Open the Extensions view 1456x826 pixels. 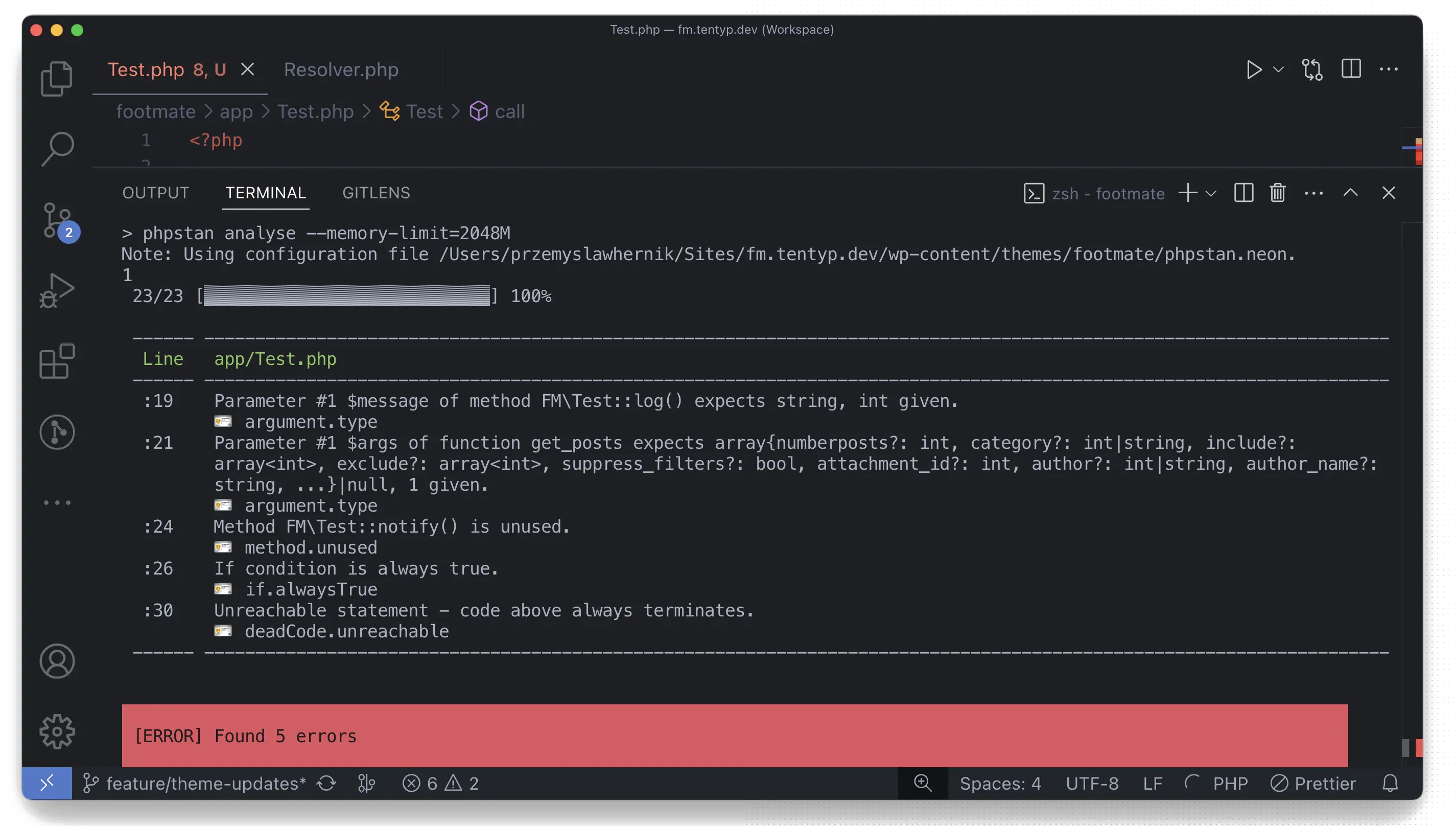(x=57, y=361)
